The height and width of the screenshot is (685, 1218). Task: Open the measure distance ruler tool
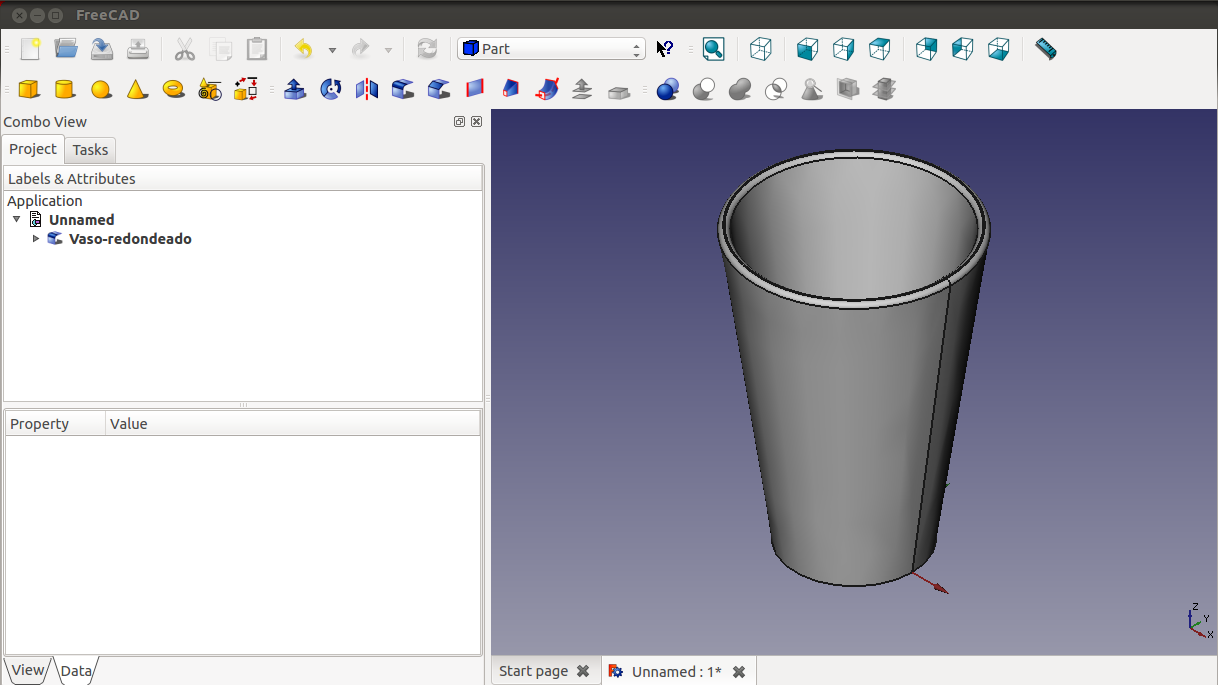tap(1045, 49)
